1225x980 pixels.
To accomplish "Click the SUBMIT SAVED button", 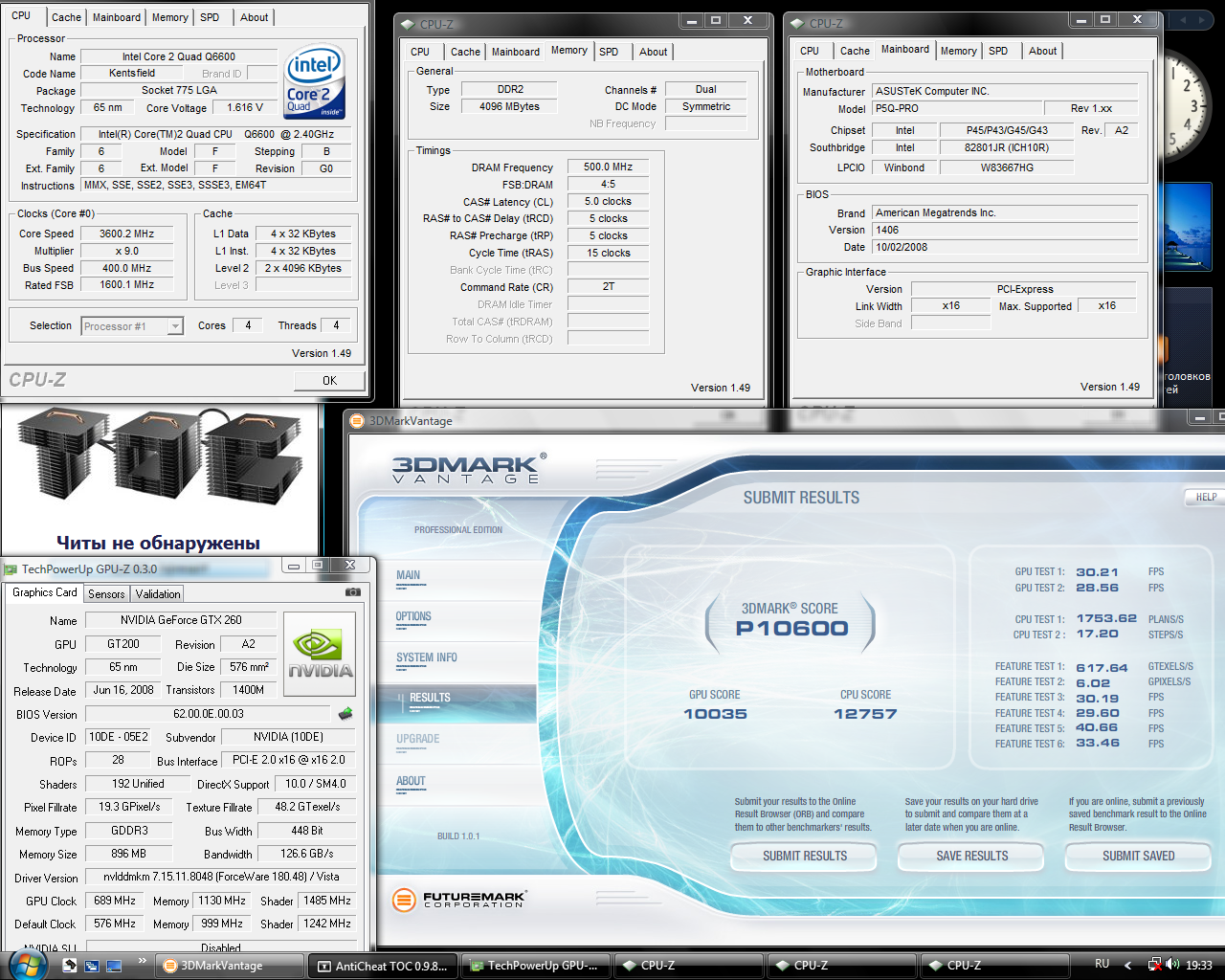I will pyautogui.click(x=1139, y=856).
